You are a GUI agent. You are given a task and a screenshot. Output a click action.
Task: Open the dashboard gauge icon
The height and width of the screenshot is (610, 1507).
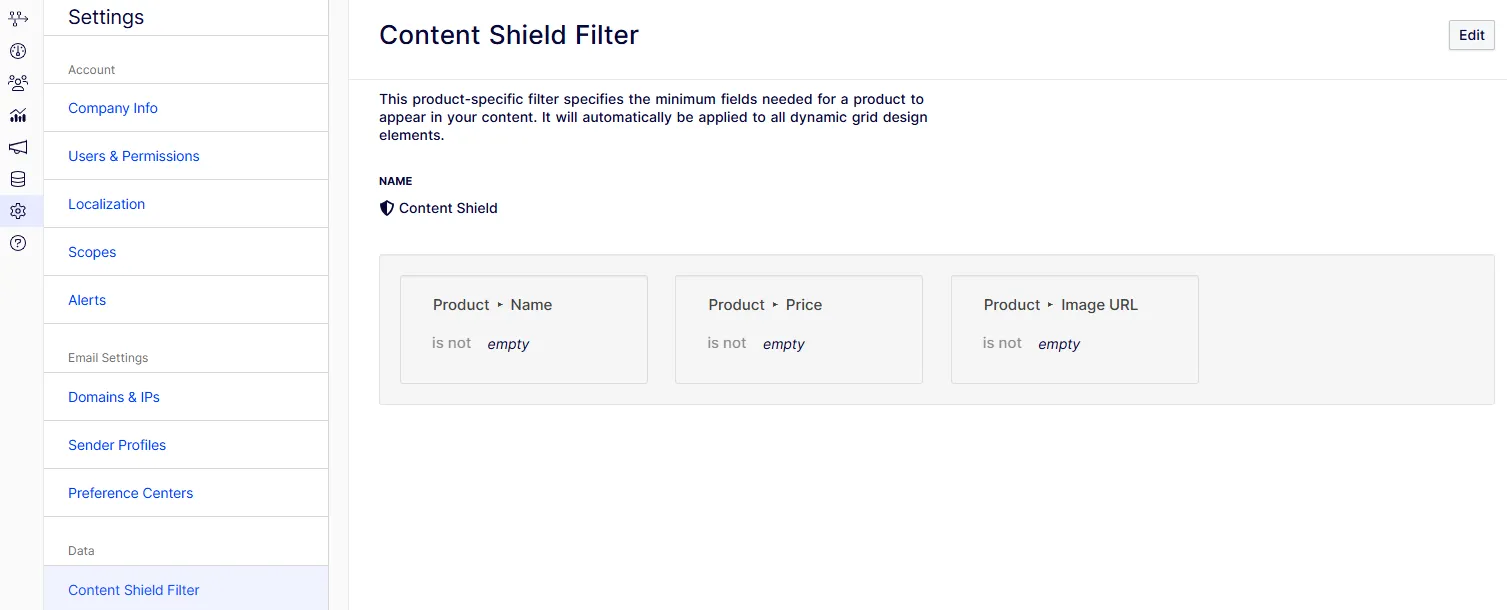coord(18,51)
